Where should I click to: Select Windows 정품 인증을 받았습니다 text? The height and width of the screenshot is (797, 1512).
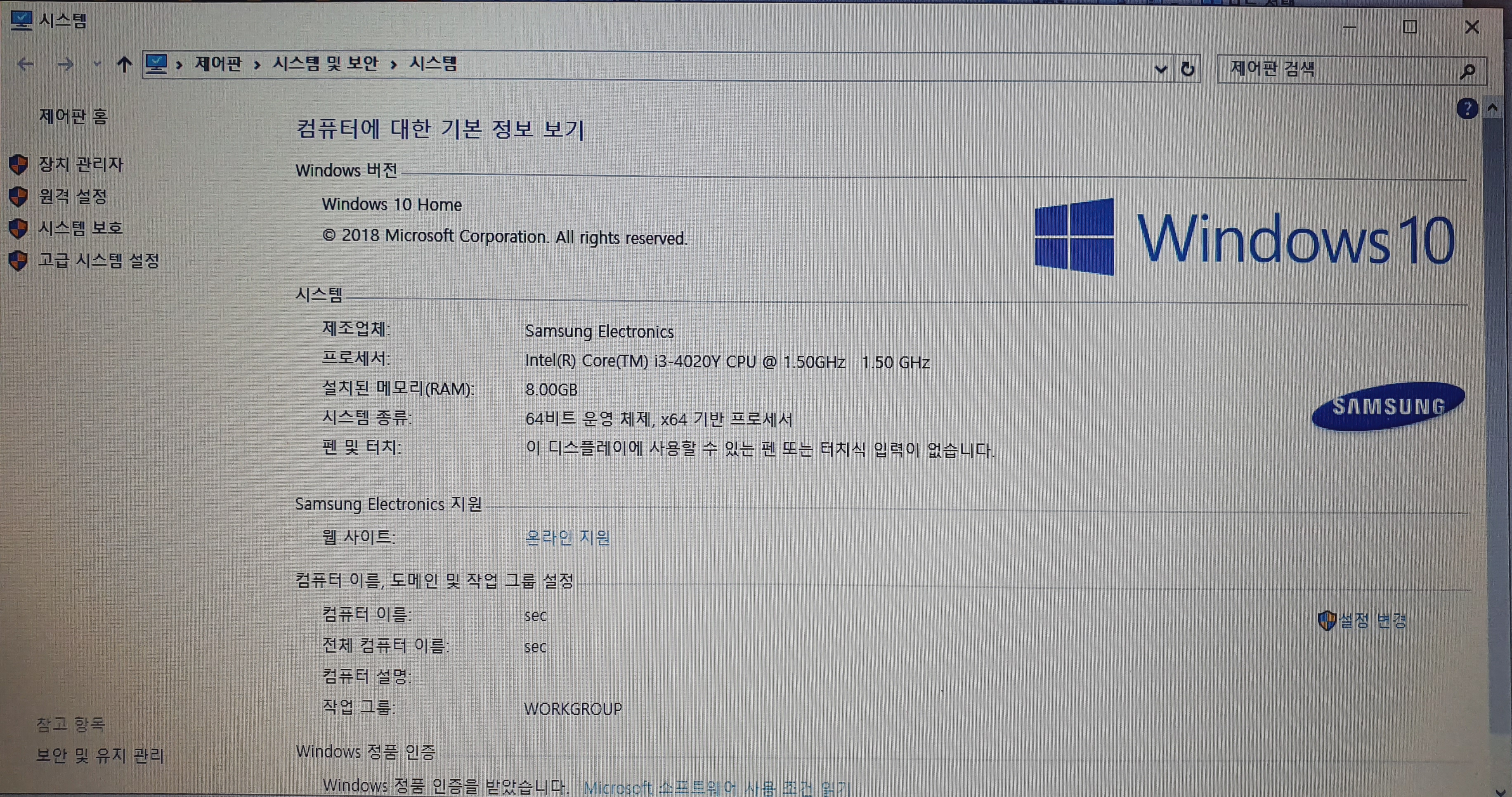(446, 786)
